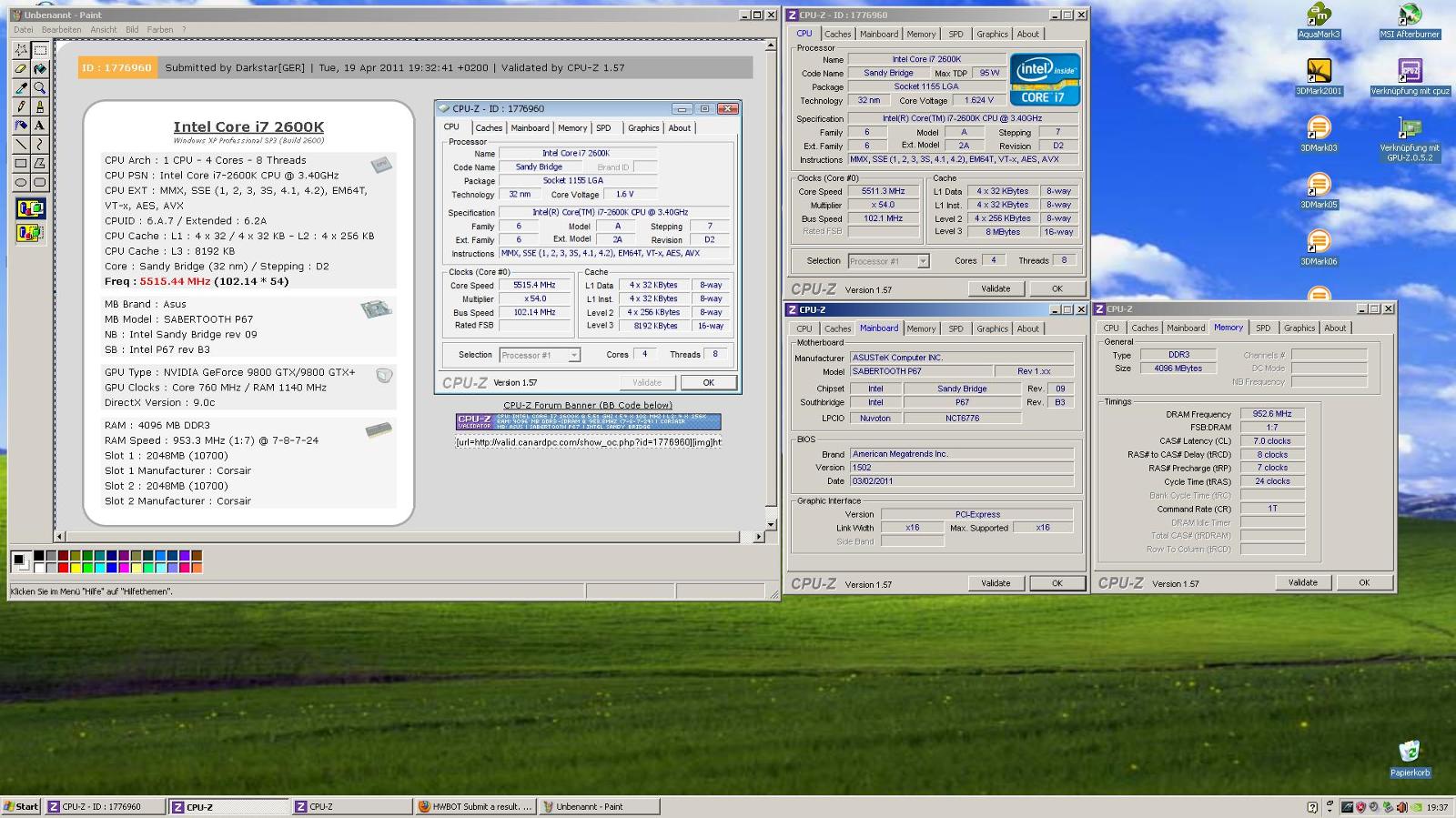Viewport: 1456px width, 818px height.
Task: Open the Memory tab in the CPU-Z window showing the Intel logo
Action: 921,35
